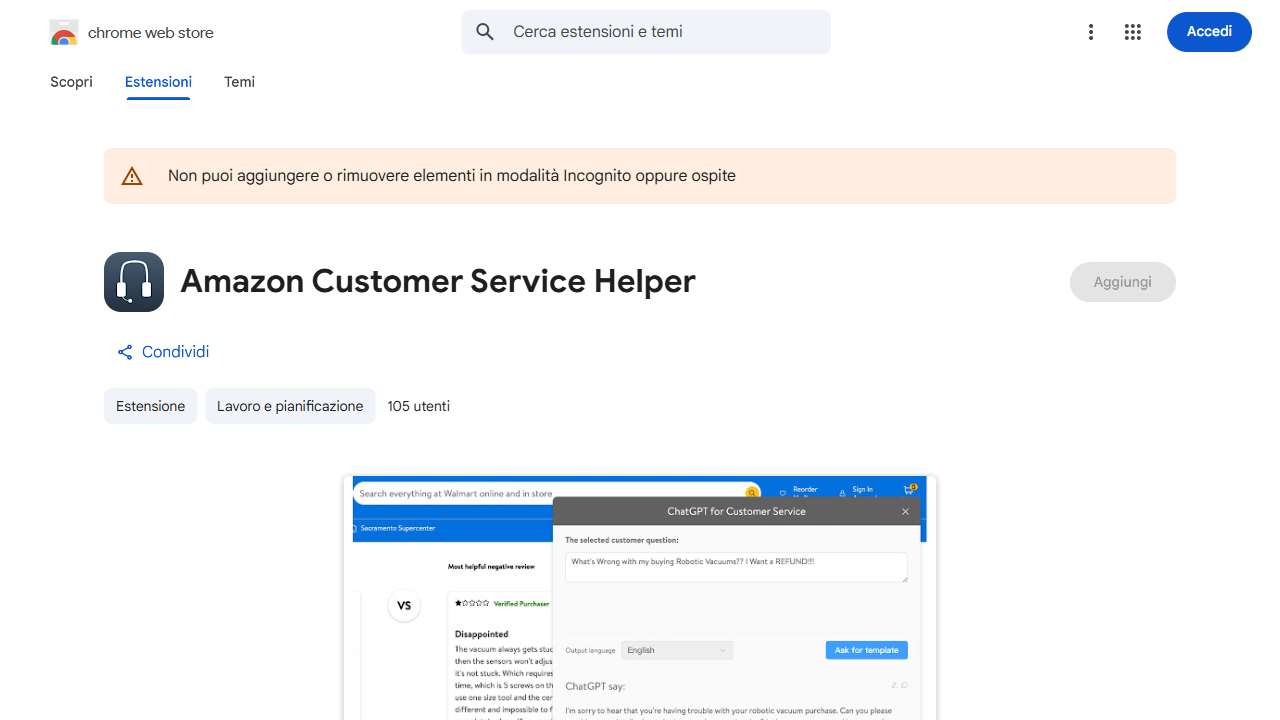Click the Aggiungi button
This screenshot has height=720, width=1280.
click(1122, 281)
